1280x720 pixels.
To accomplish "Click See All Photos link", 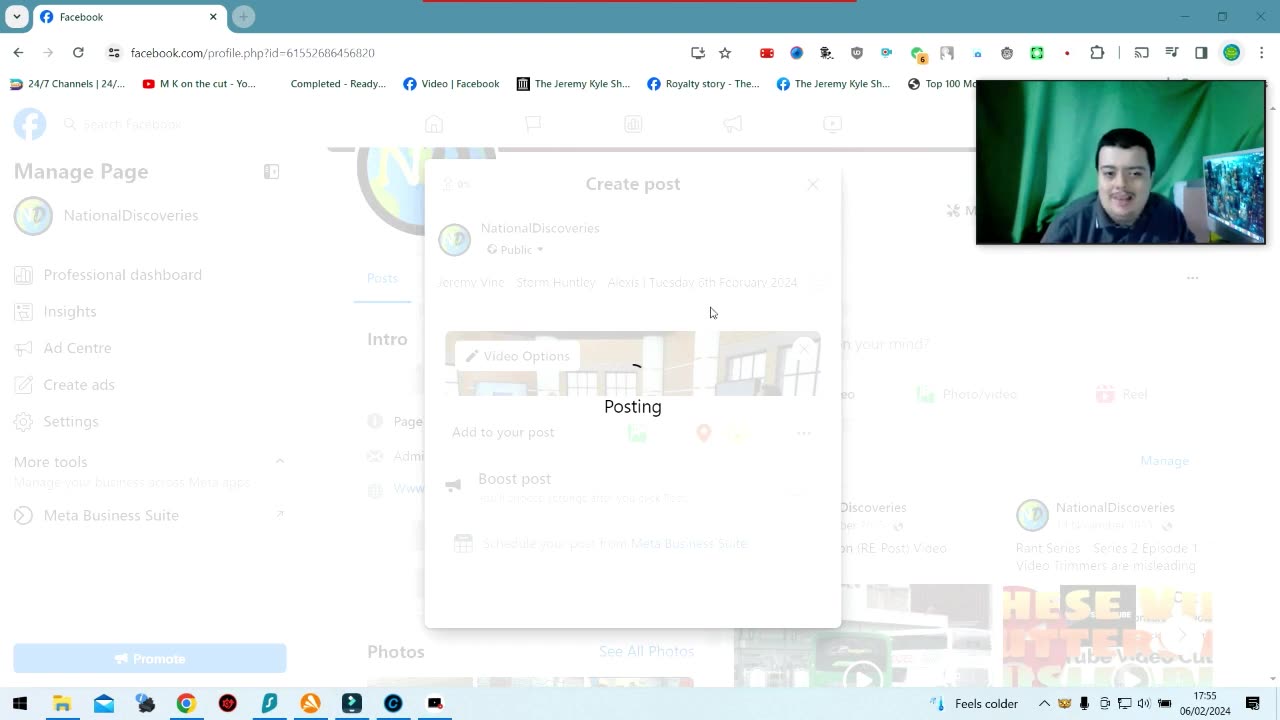I will (646, 652).
